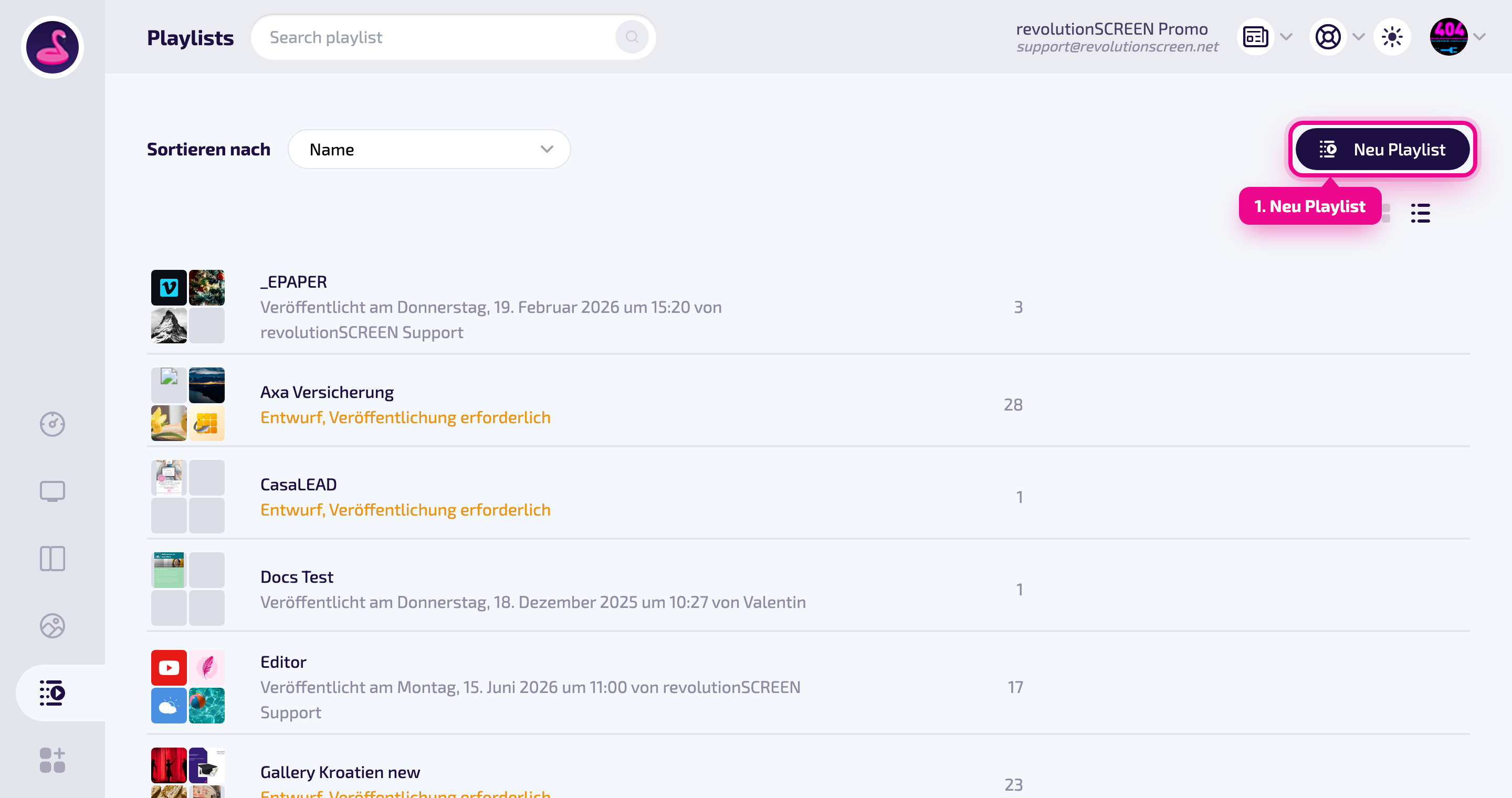Expand the user profile dropdown chevron

coord(1480,37)
